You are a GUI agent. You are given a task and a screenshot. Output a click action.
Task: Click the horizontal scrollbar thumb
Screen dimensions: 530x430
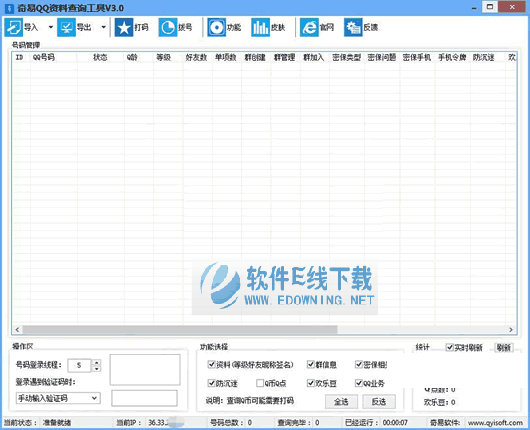[x=180, y=329]
